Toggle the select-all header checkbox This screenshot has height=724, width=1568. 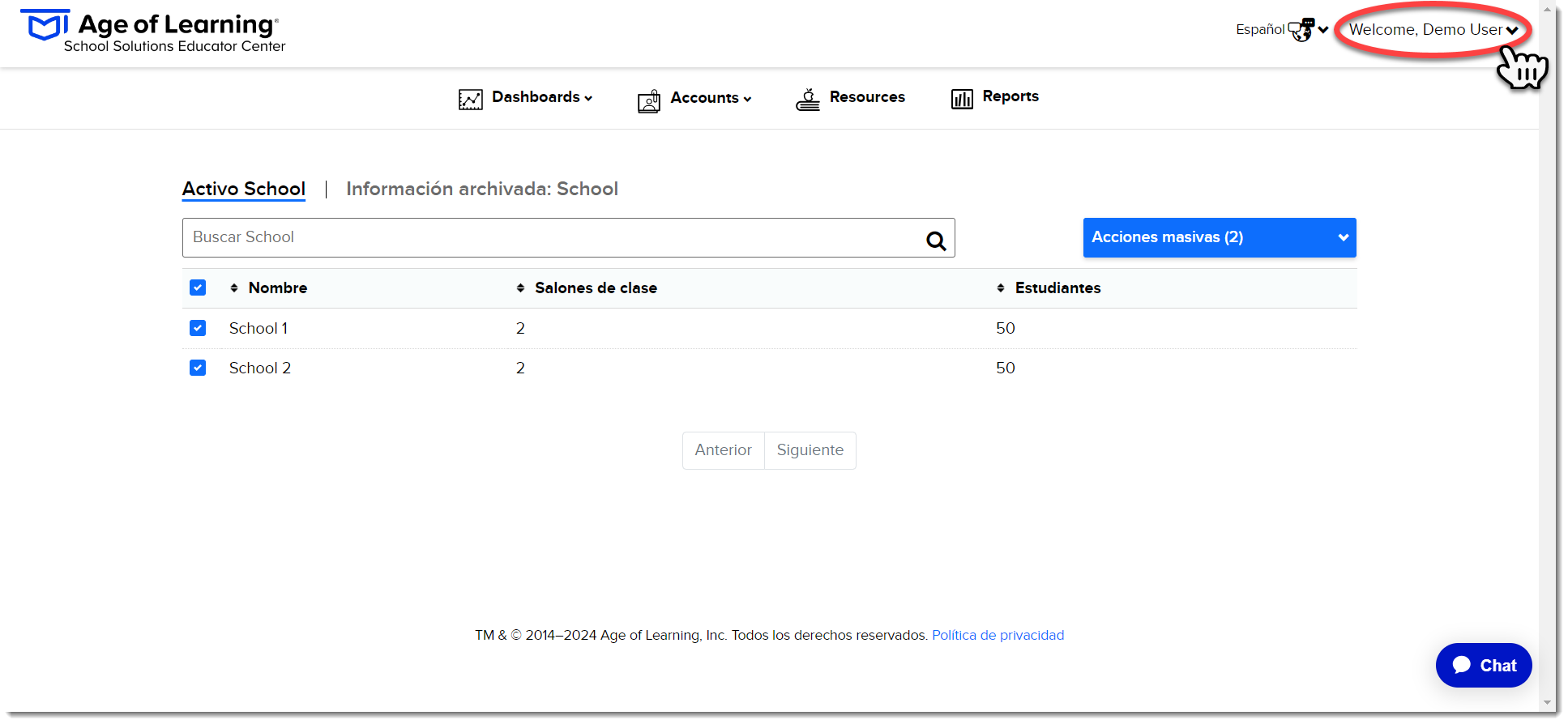tap(198, 287)
